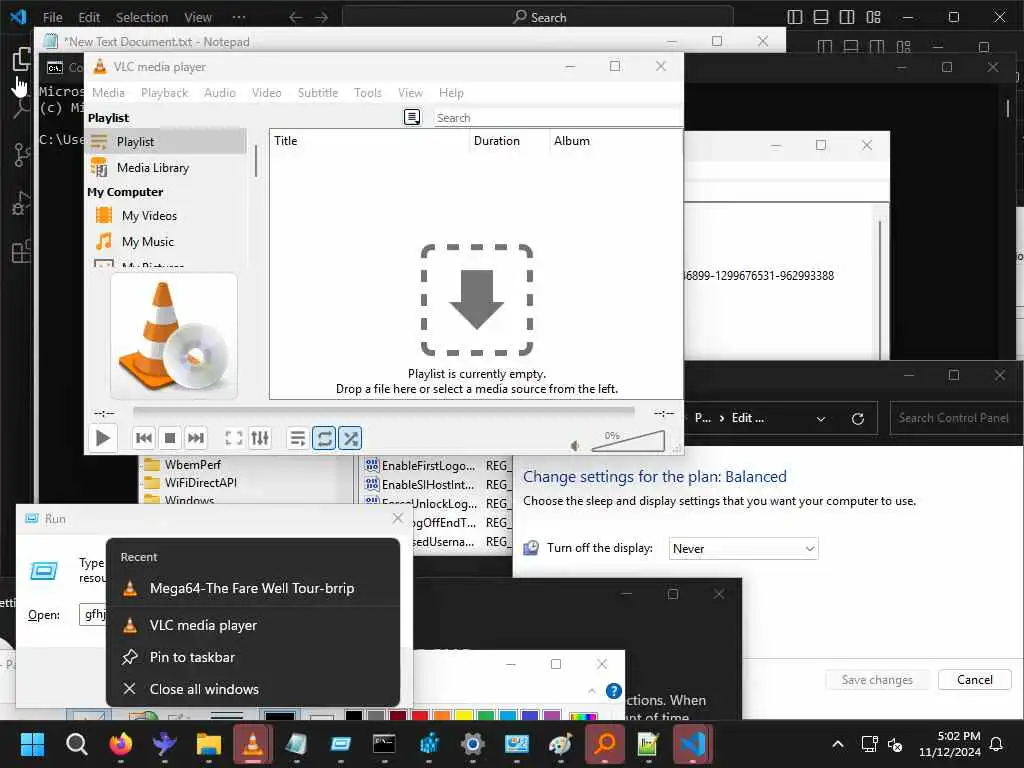Focus the VLC playlist Search field
Screen dimensions: 1024x768
[x=558, y=118]
